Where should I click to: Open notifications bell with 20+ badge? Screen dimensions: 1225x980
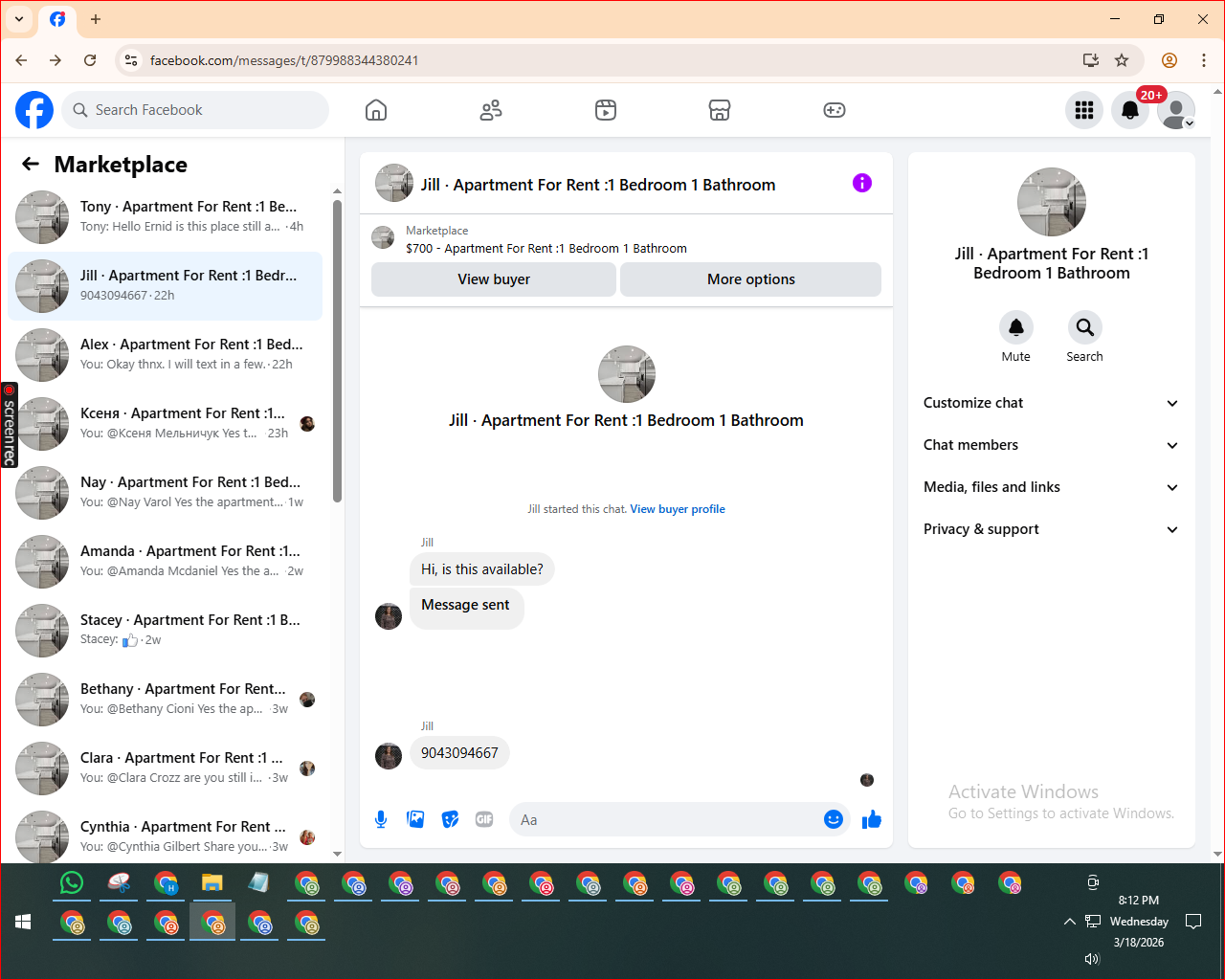tap(1130, 110)
